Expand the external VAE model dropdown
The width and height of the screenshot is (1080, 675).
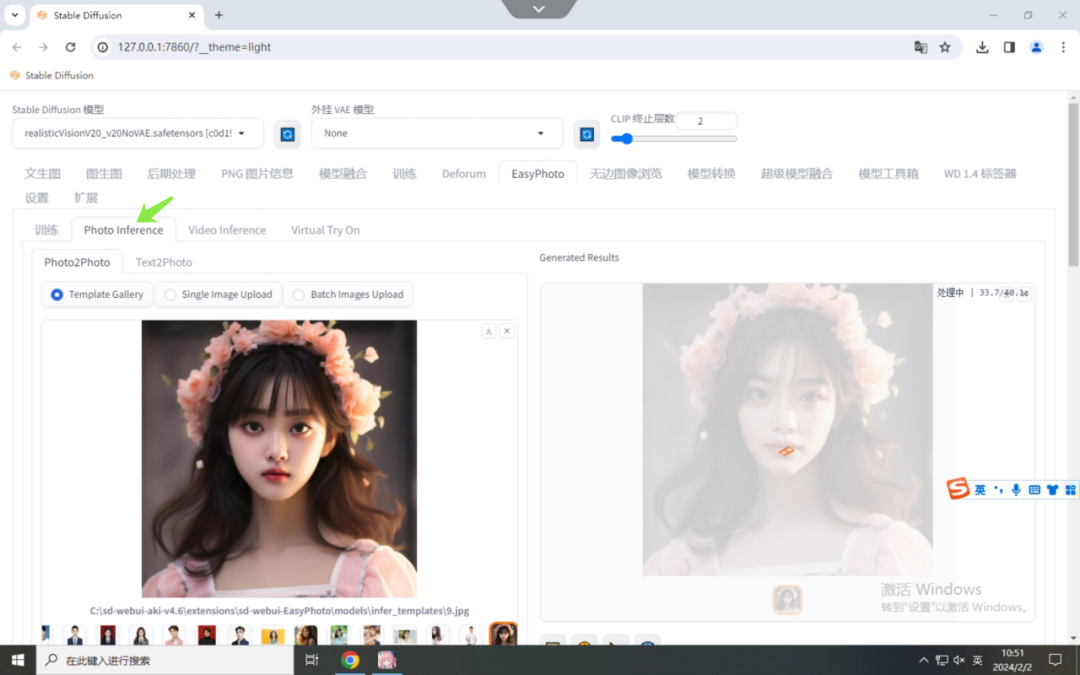point(436,133)
